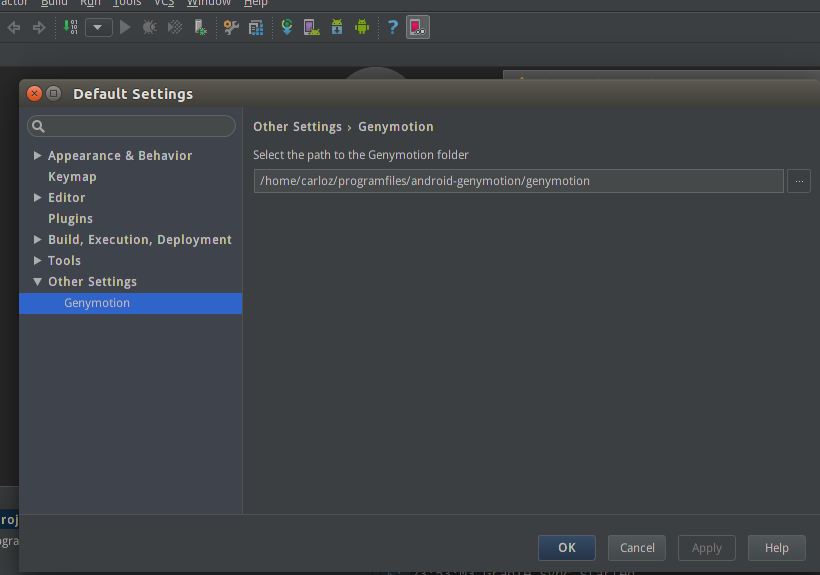Click Sync Project with Gradle Files icon
The height and width of the screenshot is (575, 820).
point(287,27)
